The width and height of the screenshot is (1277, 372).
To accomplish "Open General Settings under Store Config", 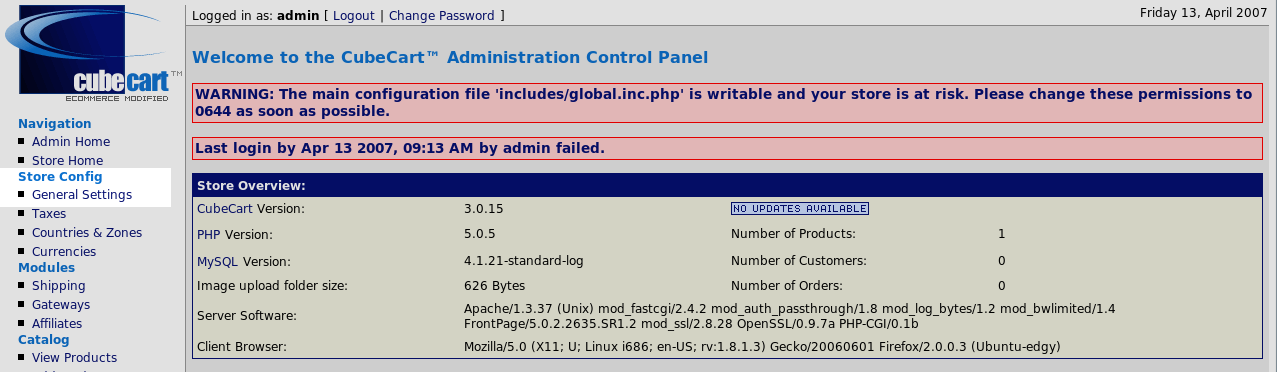I will 82,195.
